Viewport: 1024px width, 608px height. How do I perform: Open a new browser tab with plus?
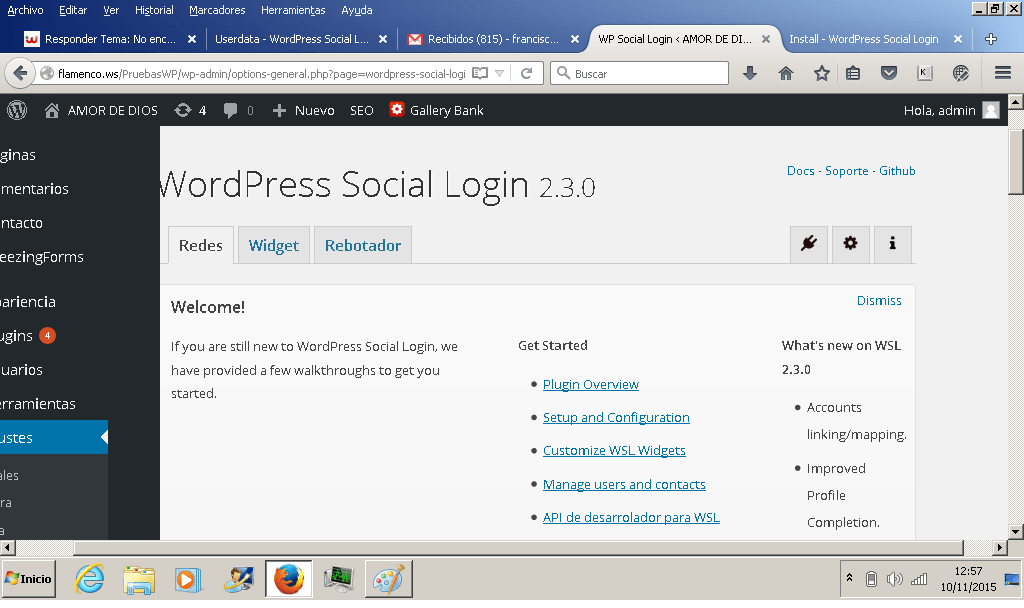coord(991,39)
